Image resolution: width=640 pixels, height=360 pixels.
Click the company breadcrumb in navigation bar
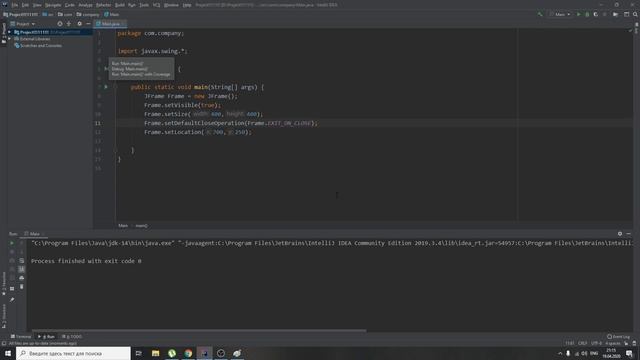[88, 14]
